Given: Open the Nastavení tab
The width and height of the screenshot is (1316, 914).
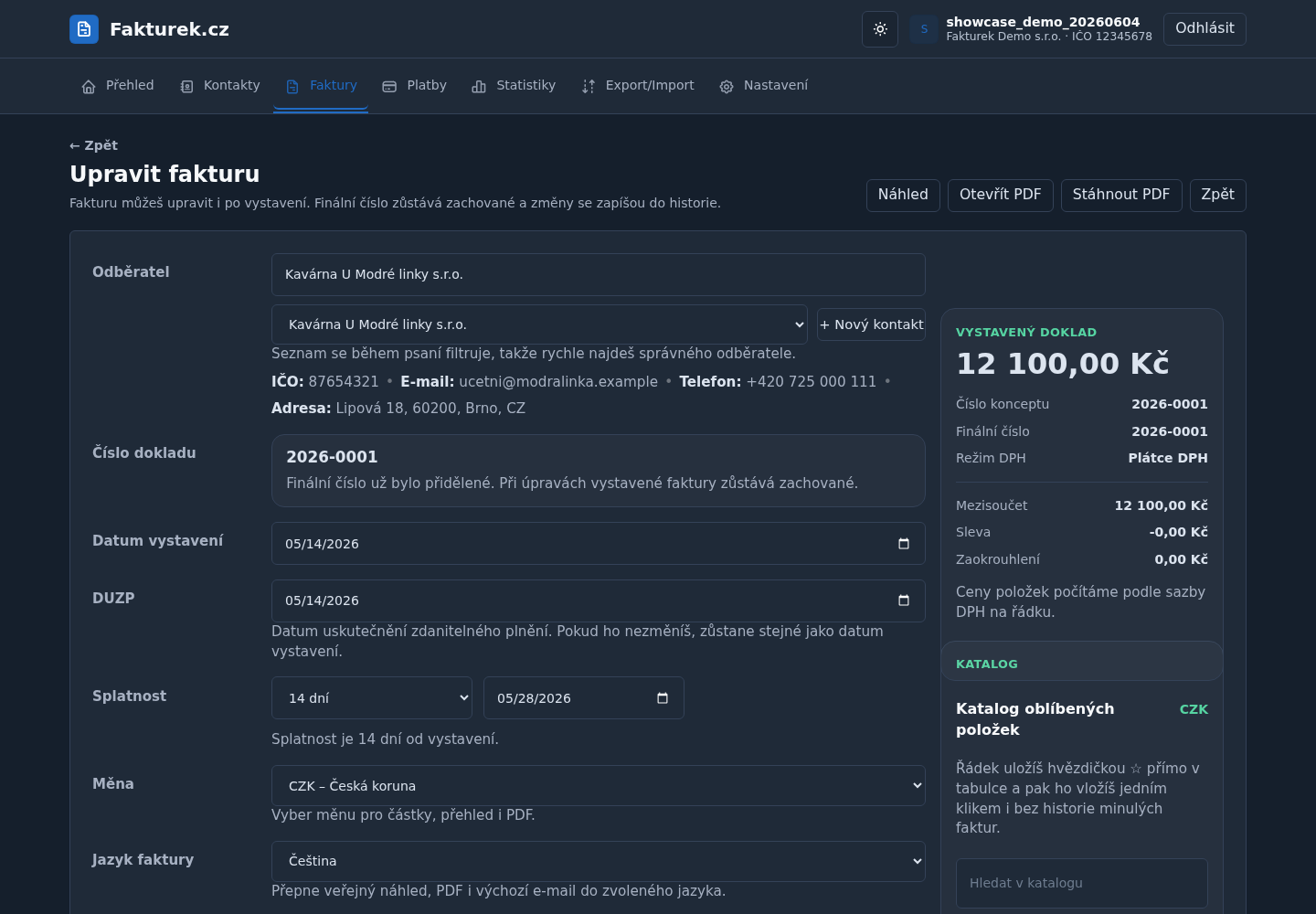Looking at the screenshot, I should pos(763,86).
